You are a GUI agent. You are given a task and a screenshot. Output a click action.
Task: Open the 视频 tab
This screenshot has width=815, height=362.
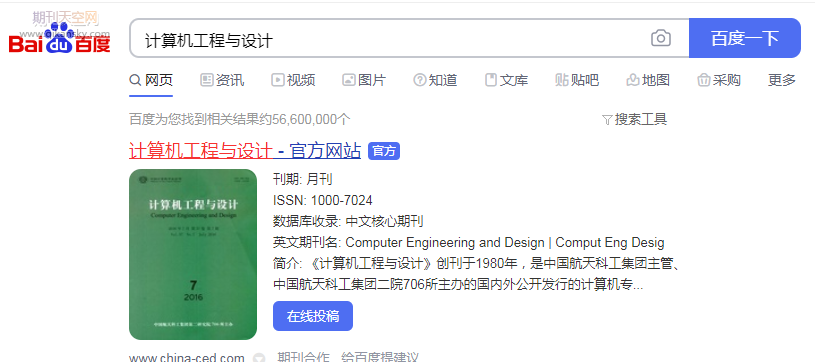coord(293,80)
